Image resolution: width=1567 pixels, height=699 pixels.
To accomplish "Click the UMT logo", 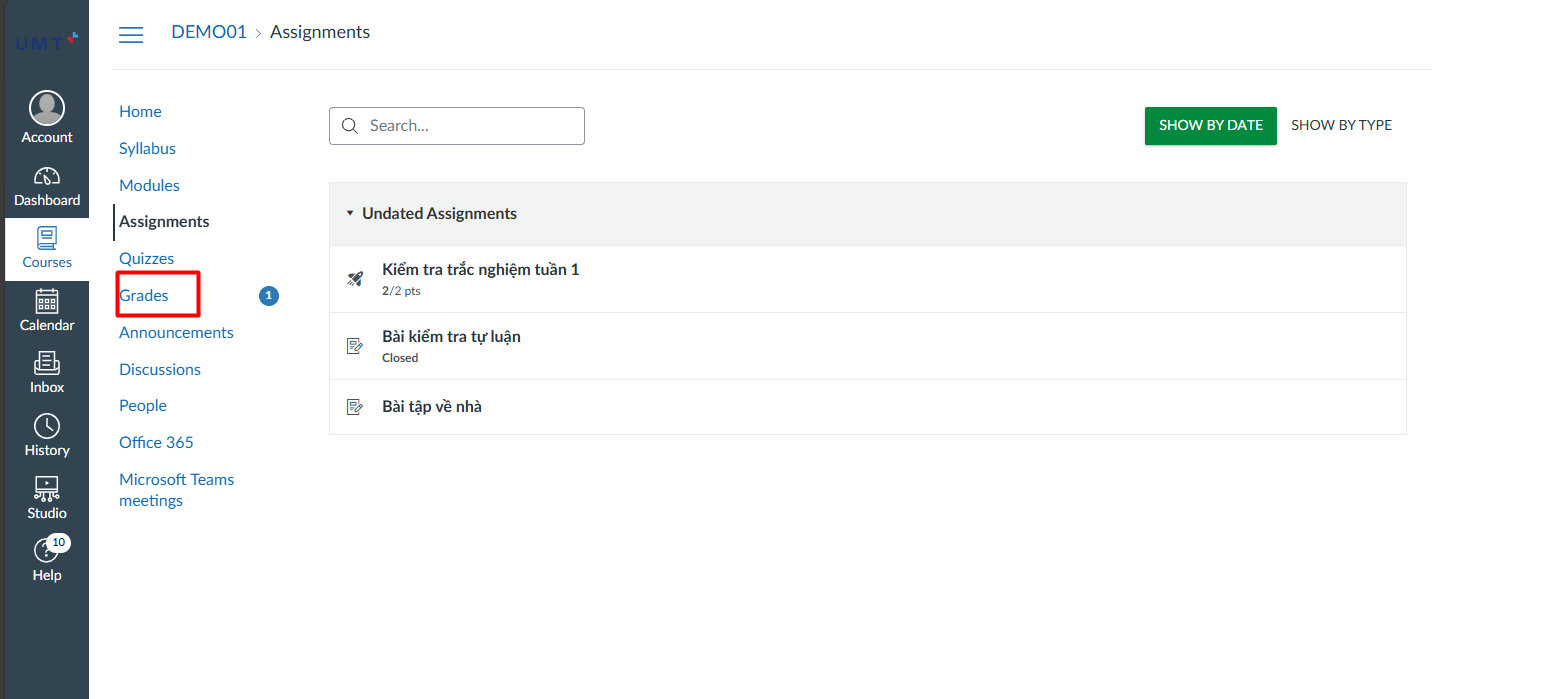I will click(46, 42).
